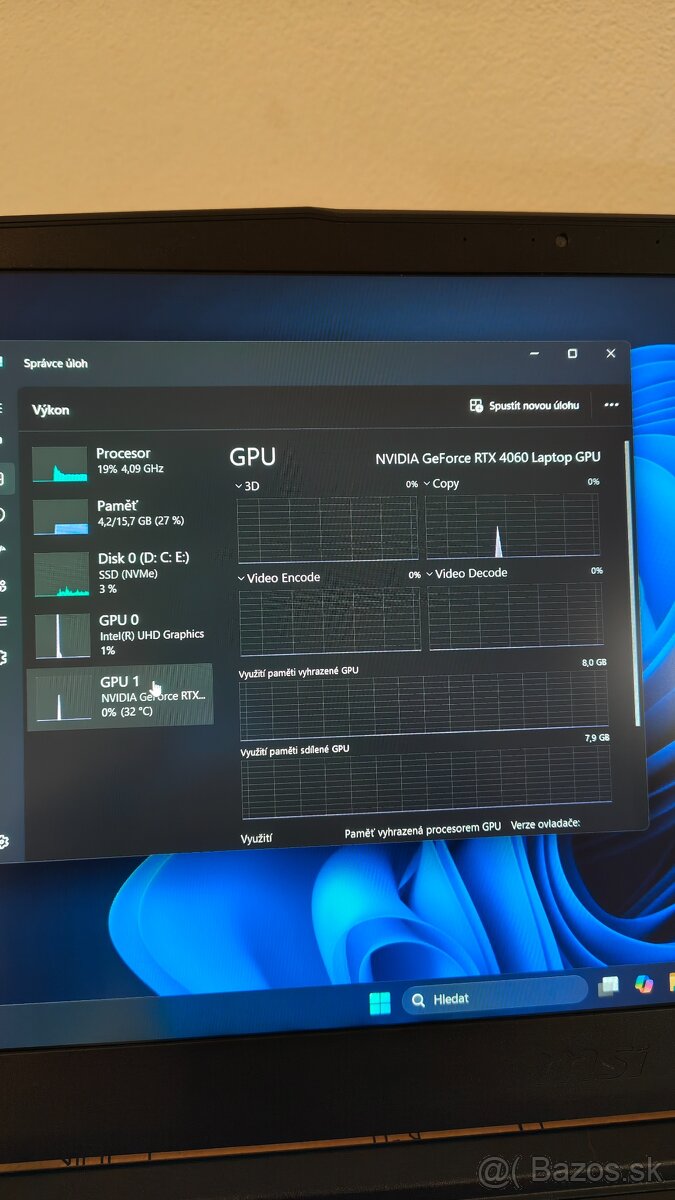This screenshot has height=1200, width=675.
Task: Click the 4,2/15,7 GB (27 %) value
Action: pyautogui.click(x=140, y=521)
